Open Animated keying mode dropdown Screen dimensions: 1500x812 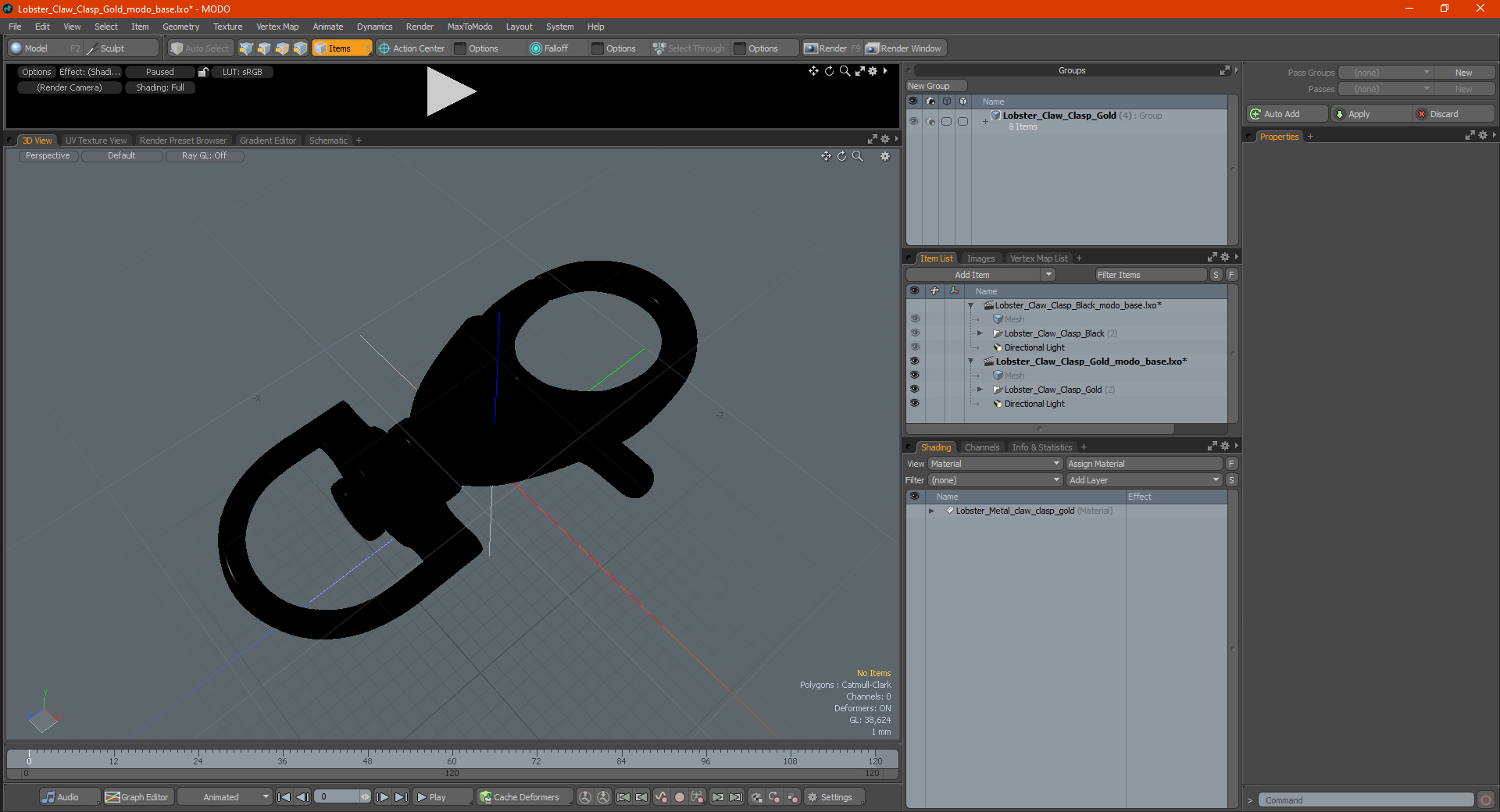click(x=224, y=797)
